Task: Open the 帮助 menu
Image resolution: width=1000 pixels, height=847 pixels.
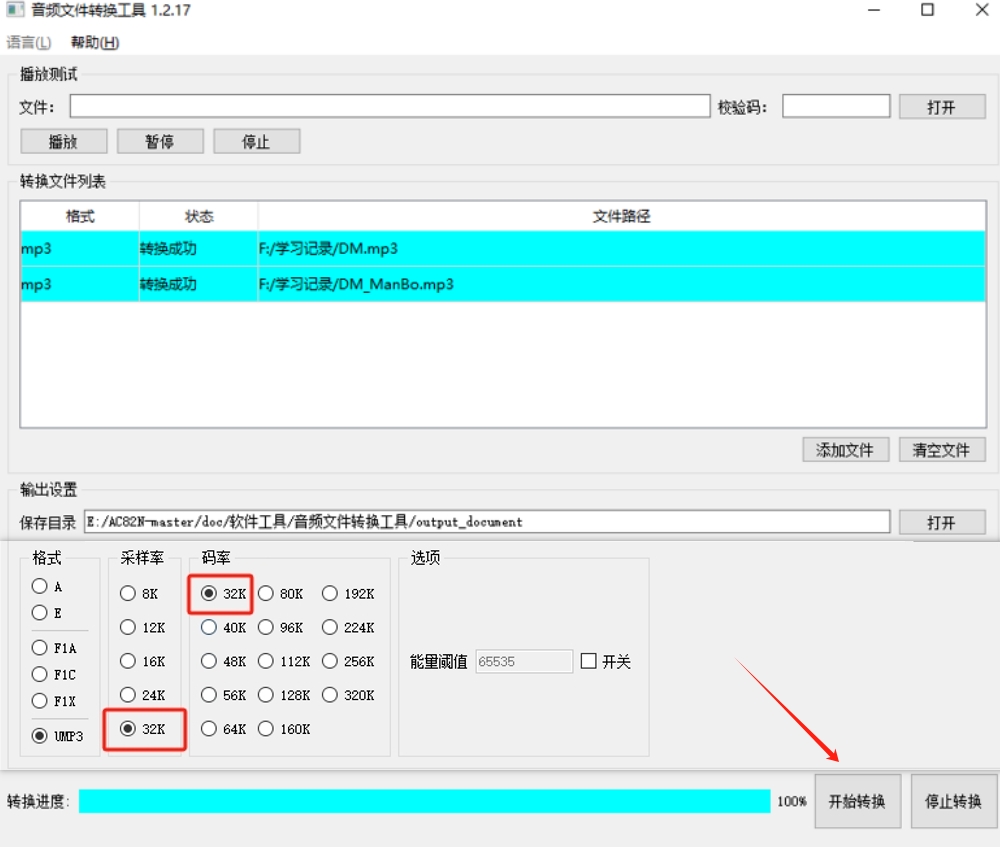Action: point(95,43)
